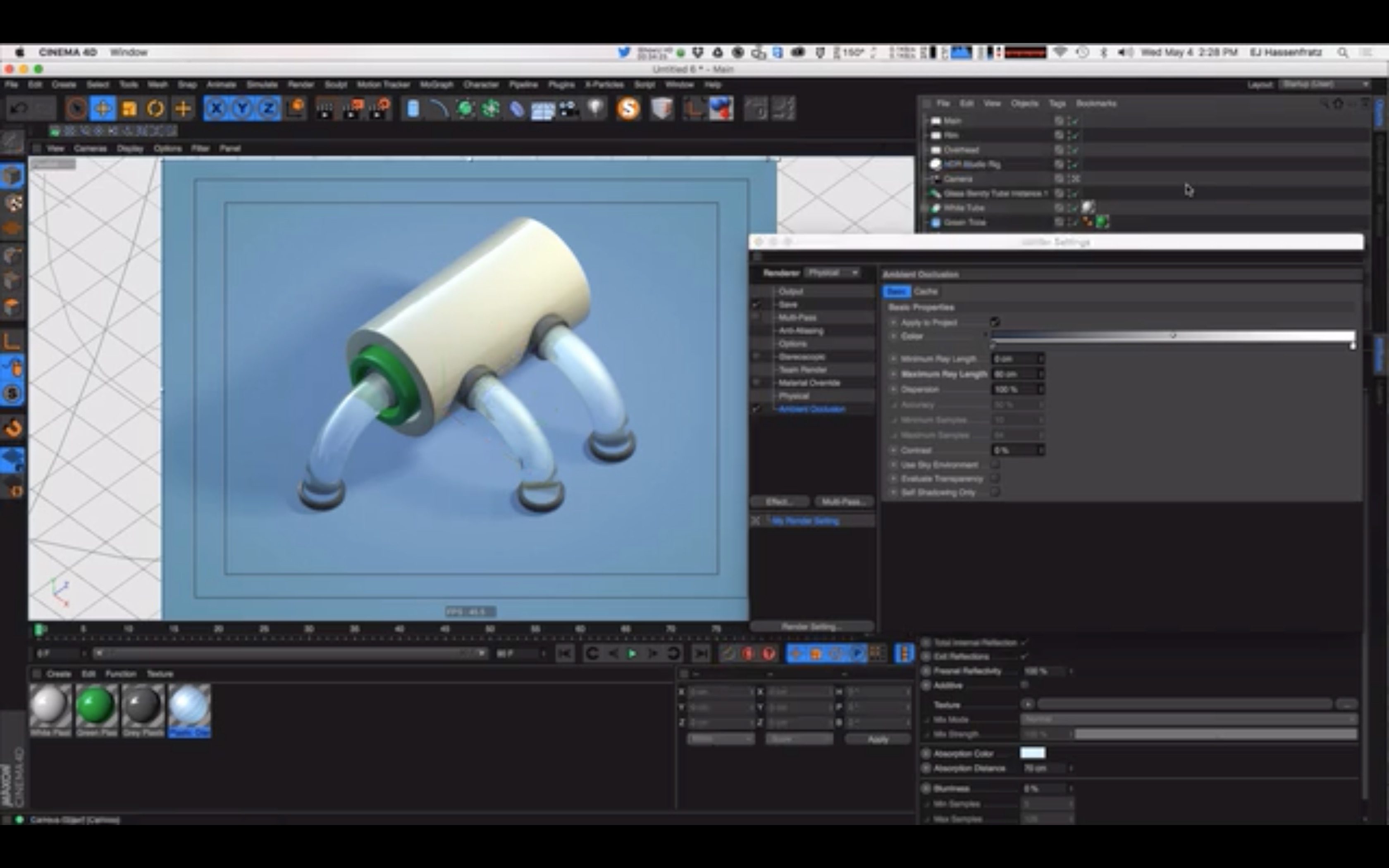Toggle the Z axis lock
Screen dimensions: 1389x868
[x=268, y=108]
